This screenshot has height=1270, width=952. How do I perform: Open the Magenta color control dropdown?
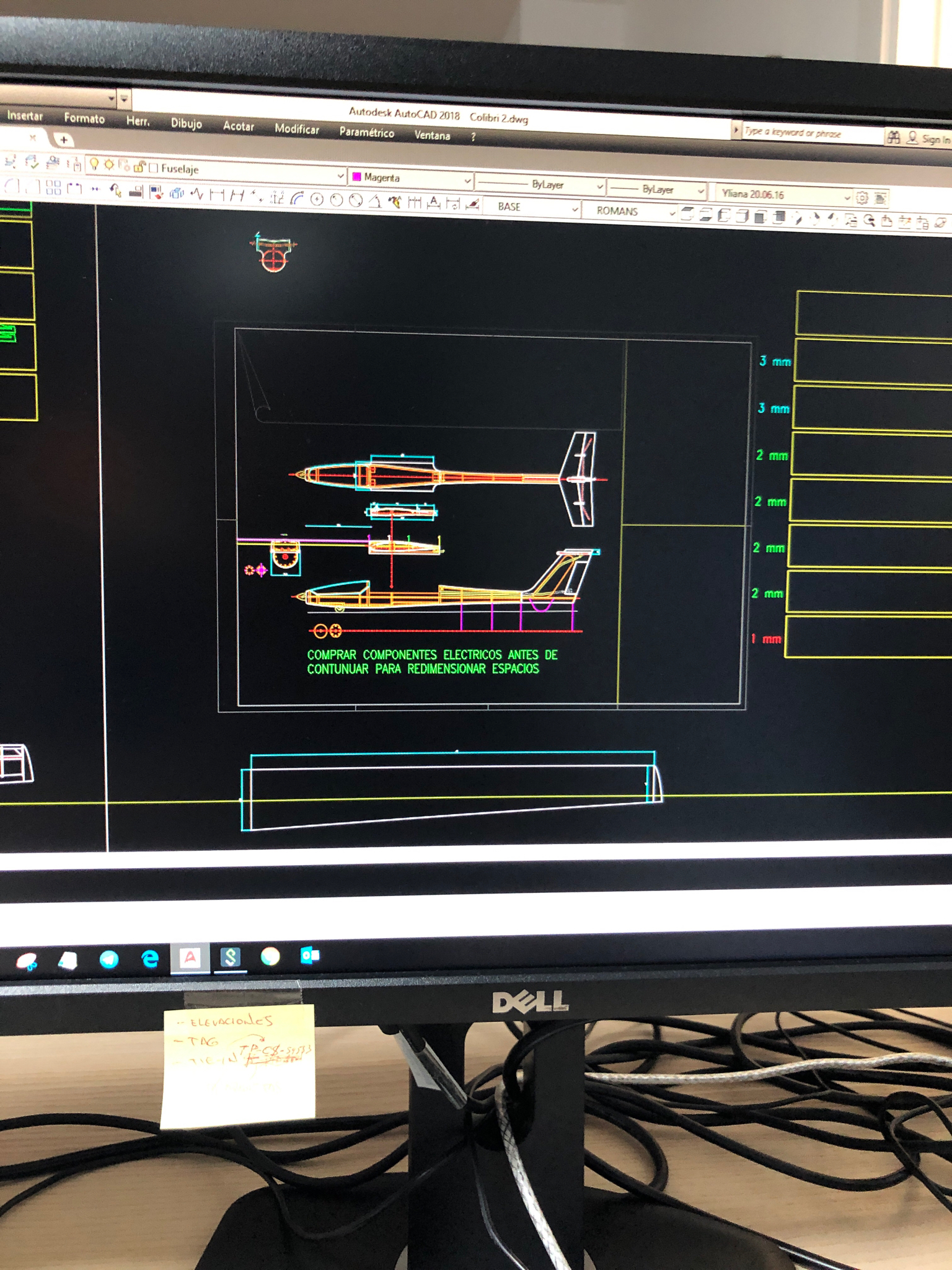[x=411, y=179]
